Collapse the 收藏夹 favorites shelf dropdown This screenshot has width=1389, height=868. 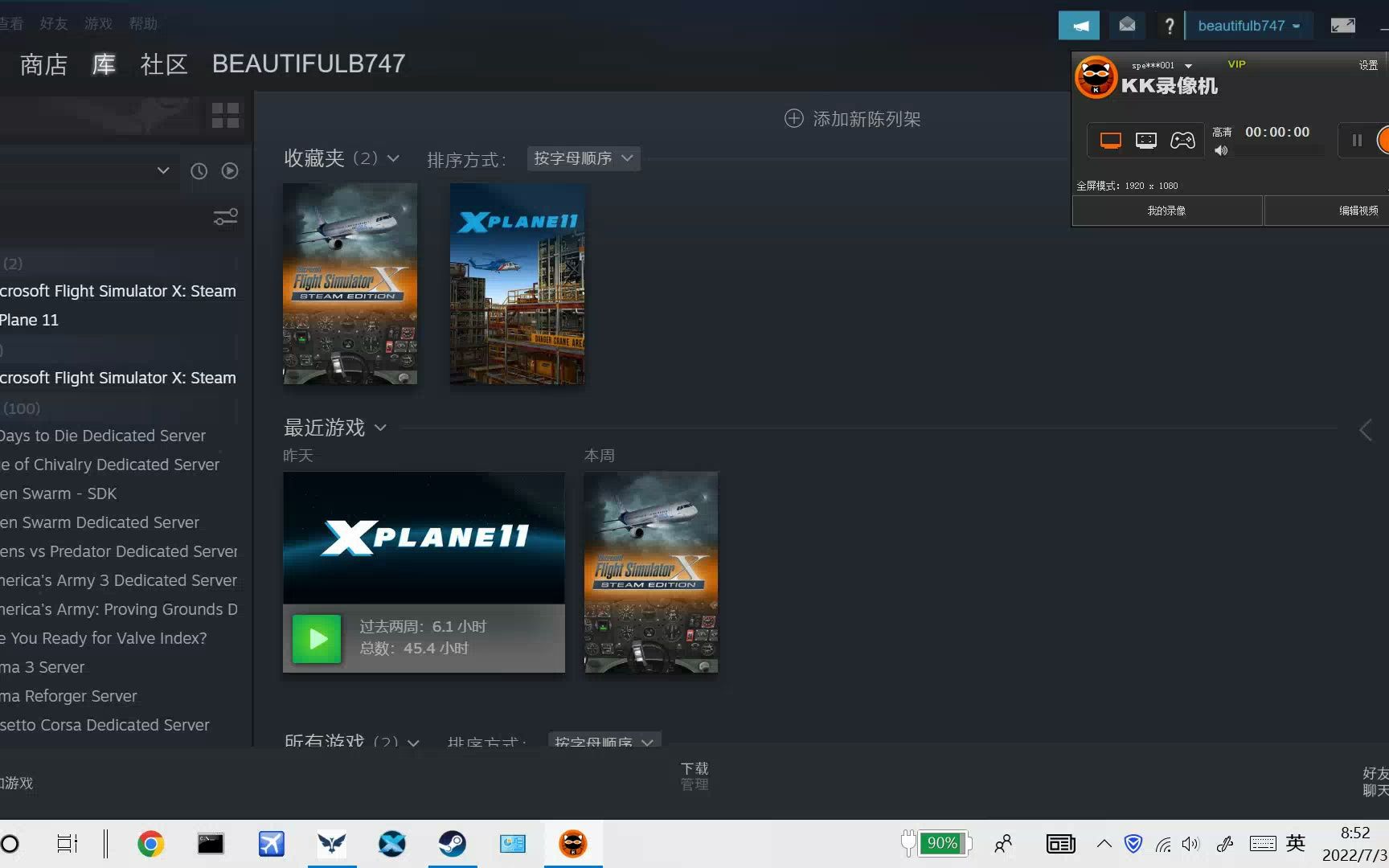click(393, 158)
